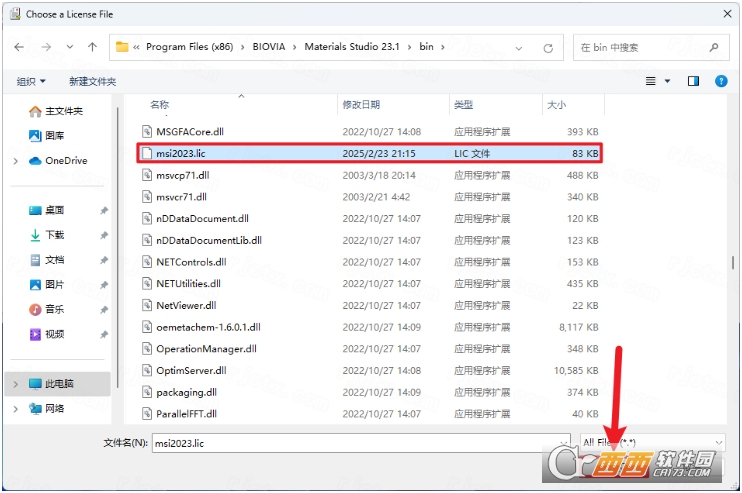
Task: Click the NETControls.dll file icon
Action: (147, 262)
